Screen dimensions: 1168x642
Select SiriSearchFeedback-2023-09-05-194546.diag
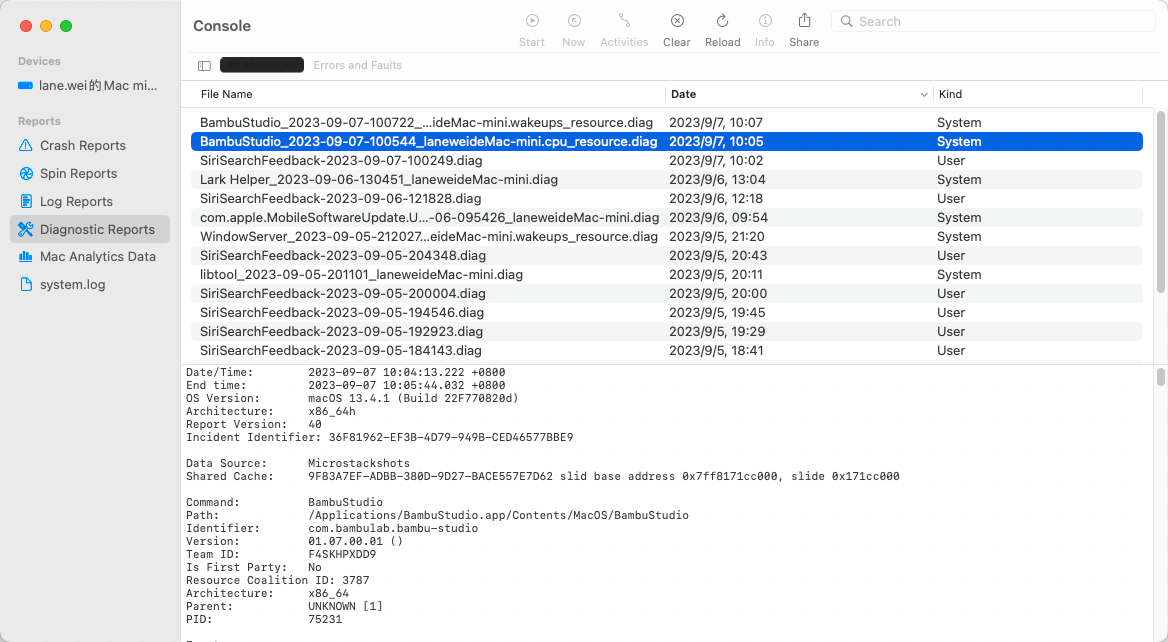point(667,312)
